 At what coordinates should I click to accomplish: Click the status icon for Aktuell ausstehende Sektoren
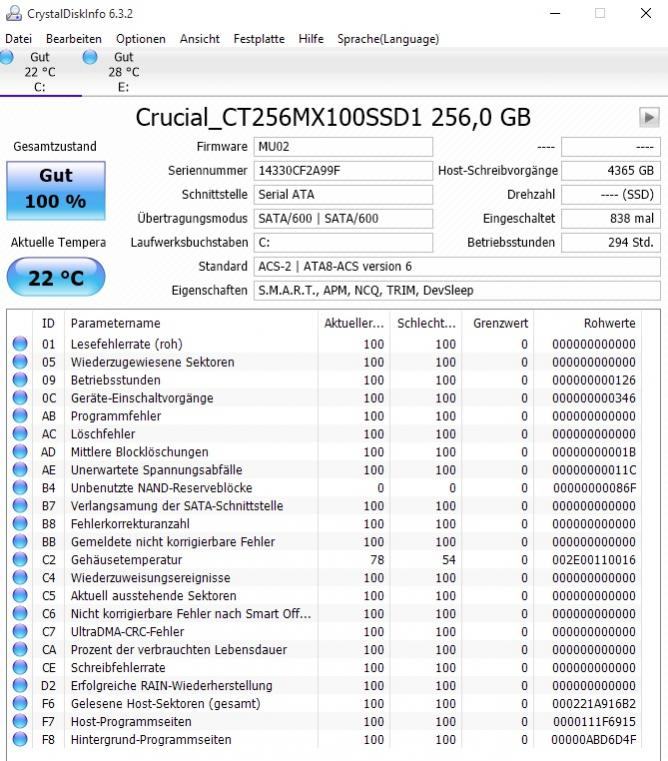[20, 595]
